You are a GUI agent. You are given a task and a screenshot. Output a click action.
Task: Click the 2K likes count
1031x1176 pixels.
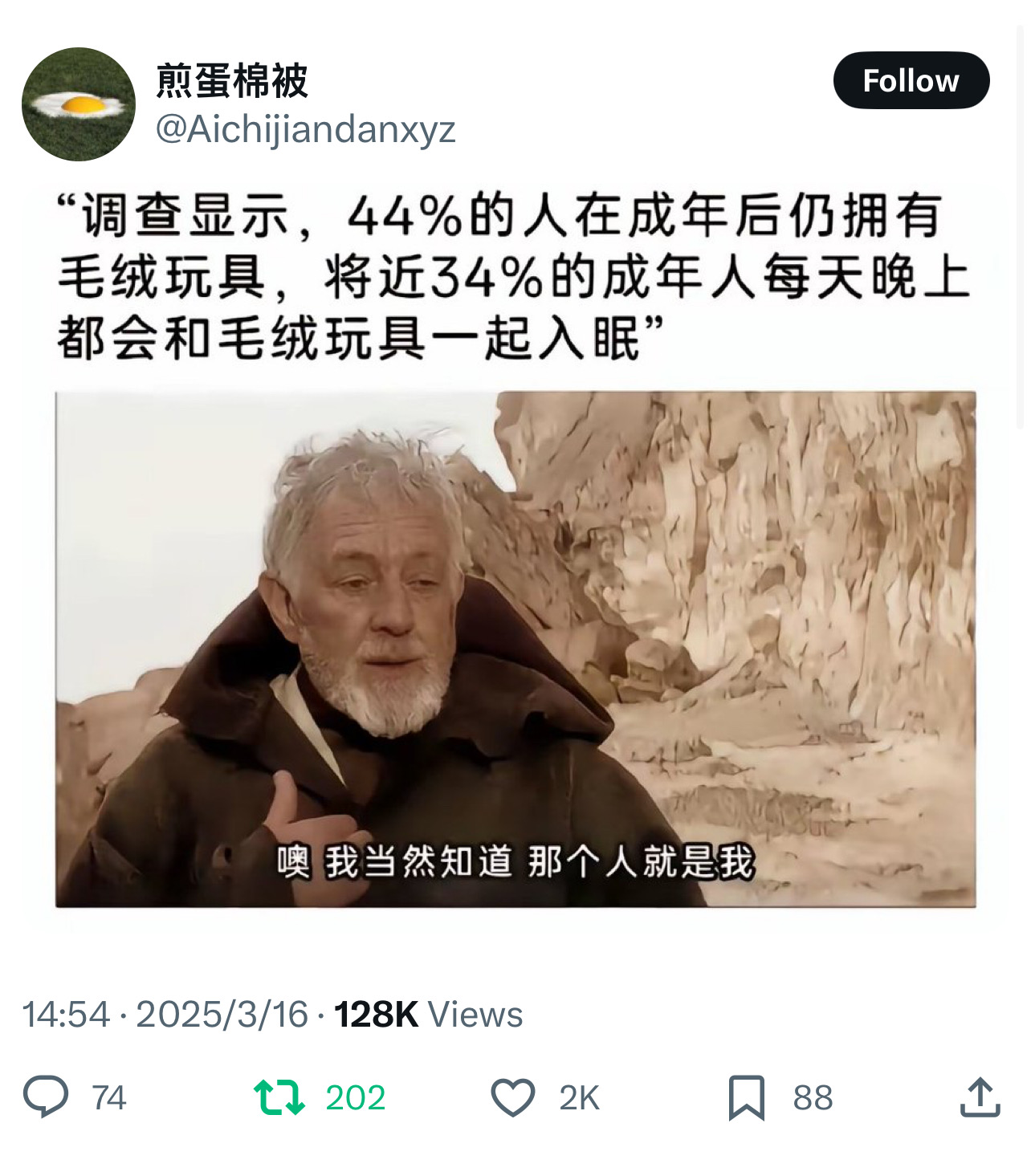(x=580, y=1097)
